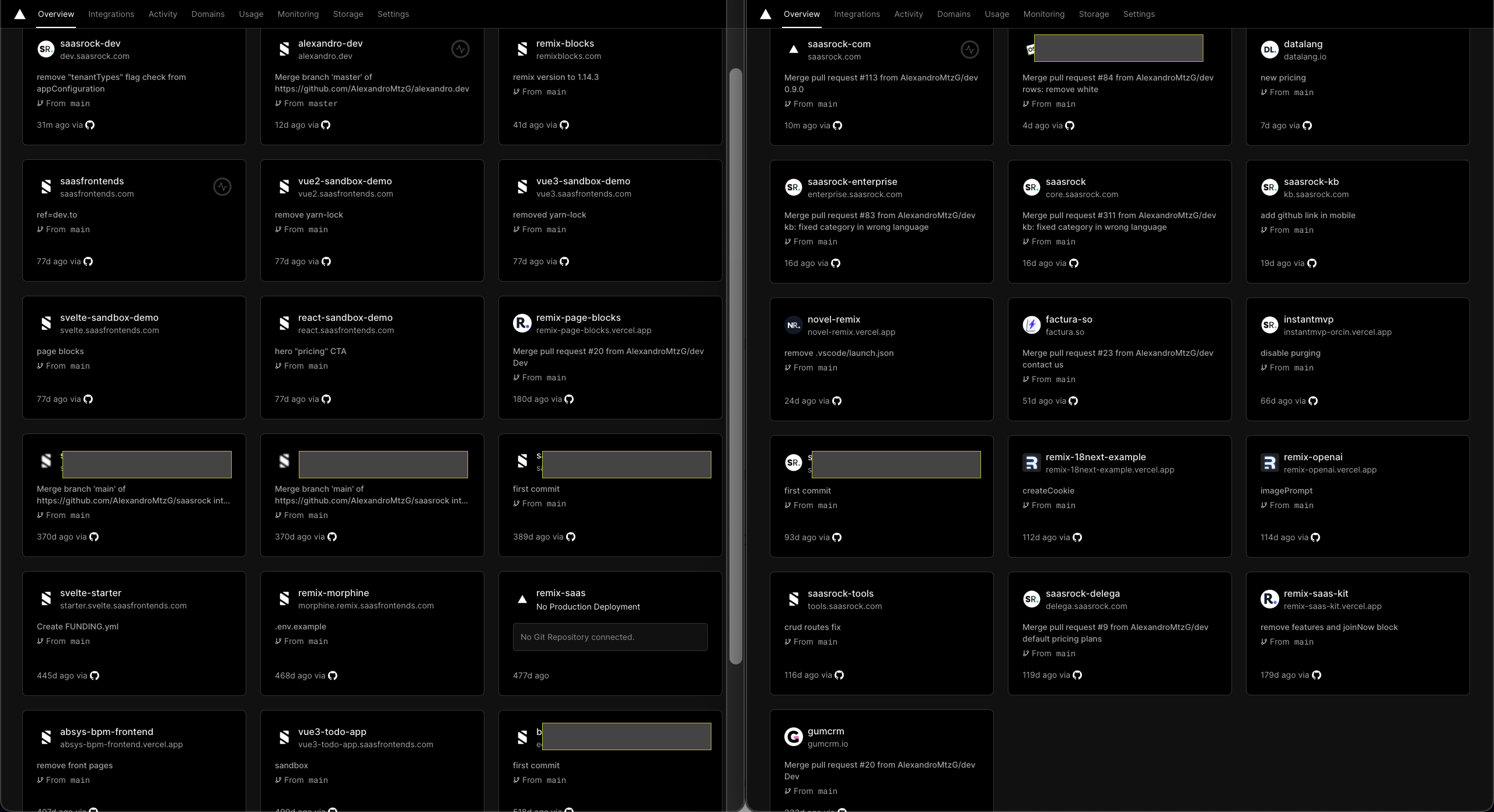The image size is (1494, 812).
Task: Switch to the Storage tab in right window
Action: 1094,14
